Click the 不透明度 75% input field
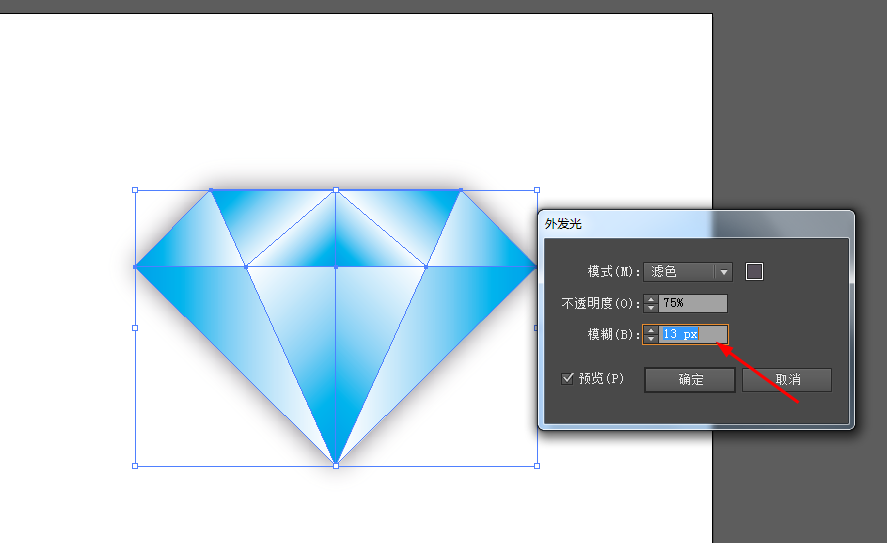 click(692, 303)
